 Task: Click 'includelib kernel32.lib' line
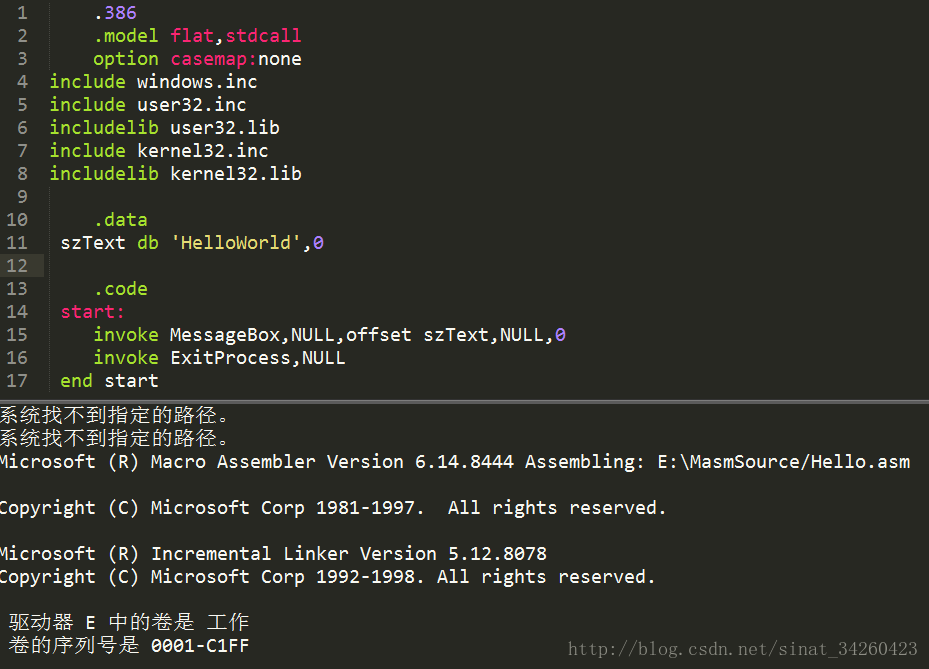[175, 174]
